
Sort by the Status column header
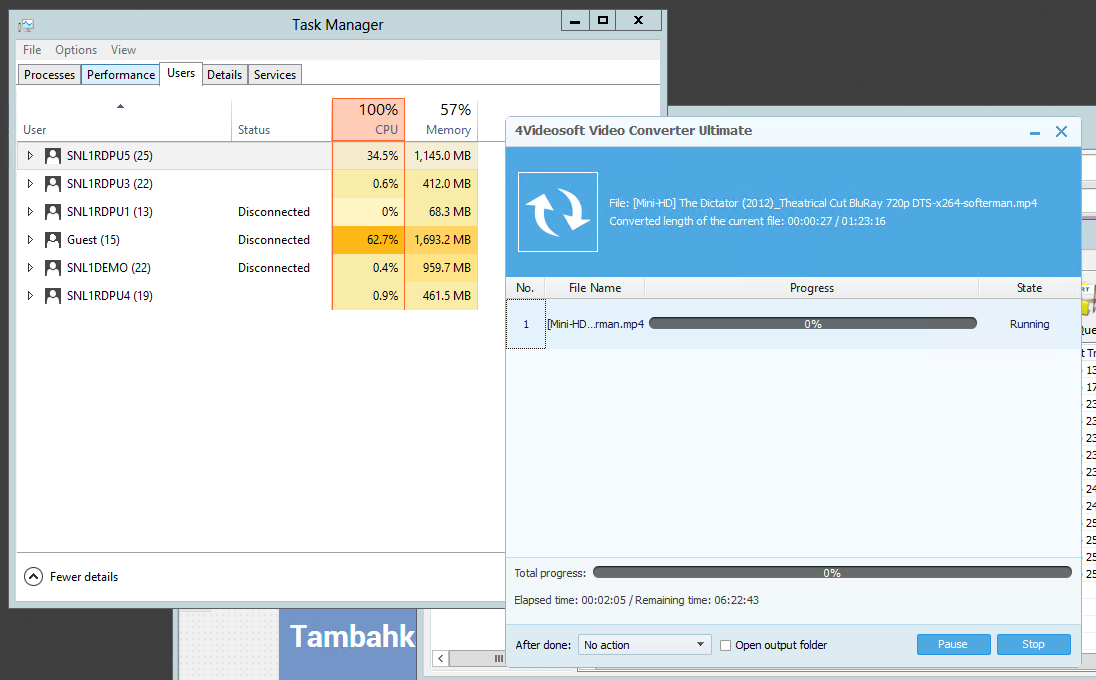[x=282, y=120]
